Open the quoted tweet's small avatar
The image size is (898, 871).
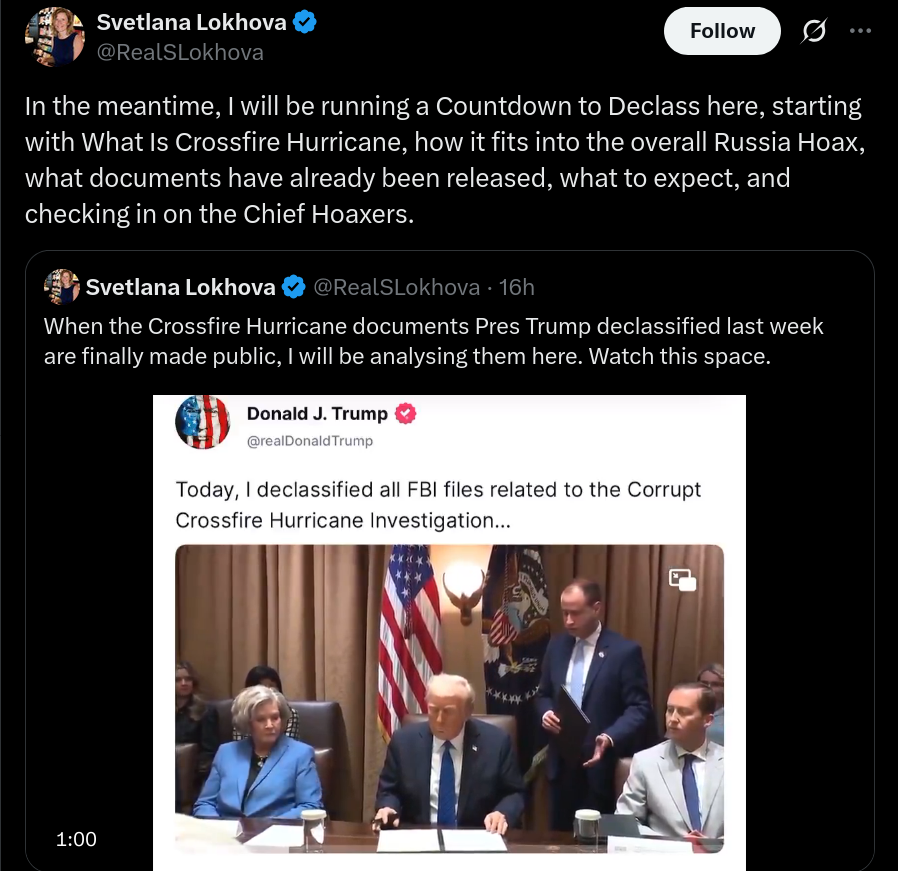61,286
